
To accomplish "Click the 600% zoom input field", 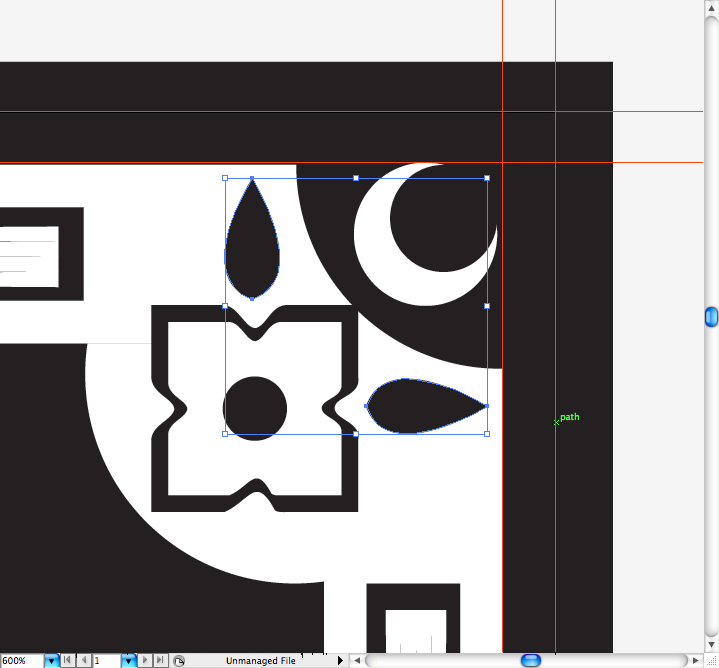I will 22,661.
